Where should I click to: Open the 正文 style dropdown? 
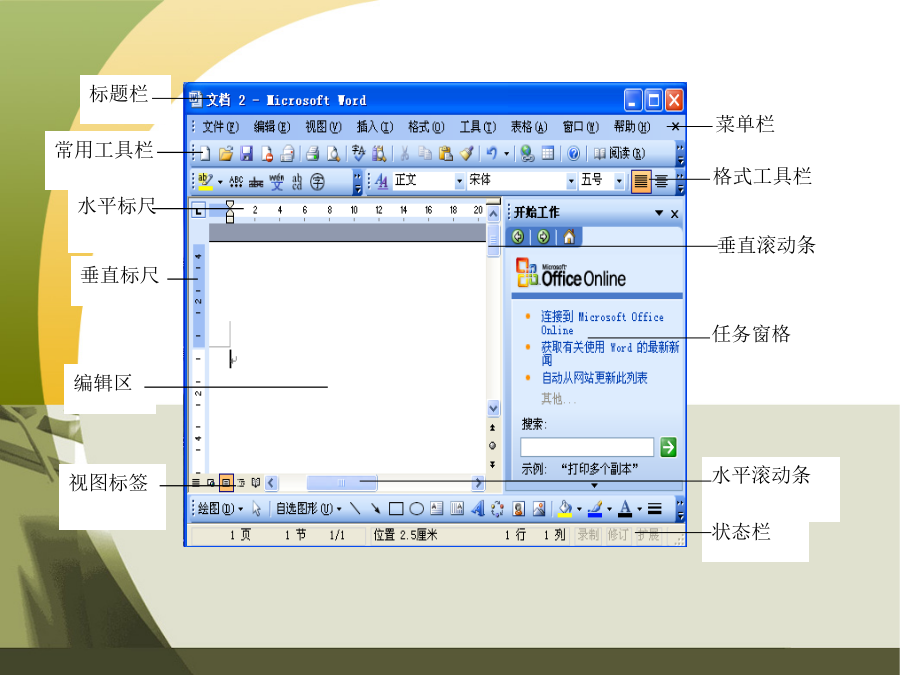(459, 181)
